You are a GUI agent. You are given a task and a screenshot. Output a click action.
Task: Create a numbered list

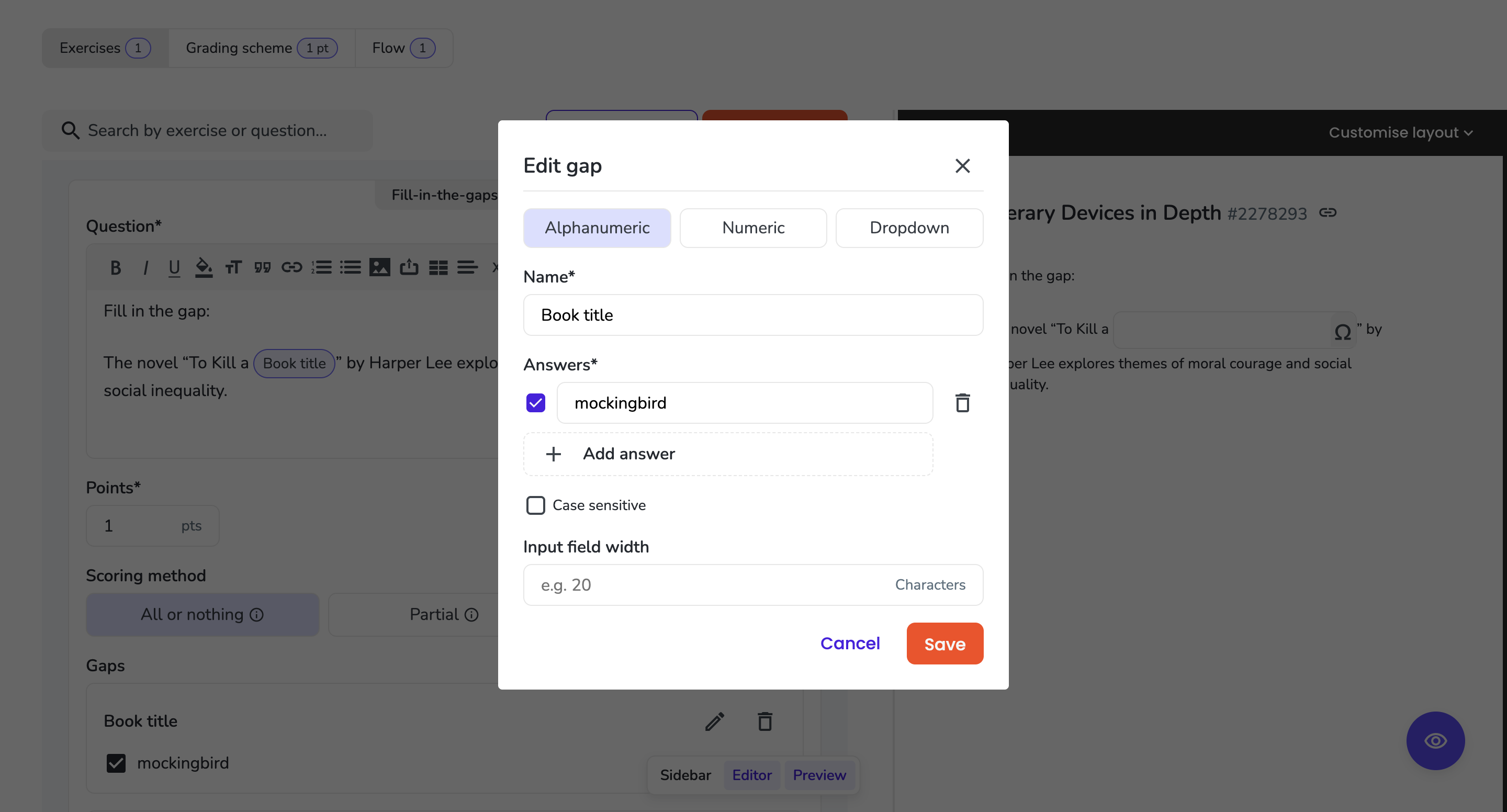click(x=321, y=268)
